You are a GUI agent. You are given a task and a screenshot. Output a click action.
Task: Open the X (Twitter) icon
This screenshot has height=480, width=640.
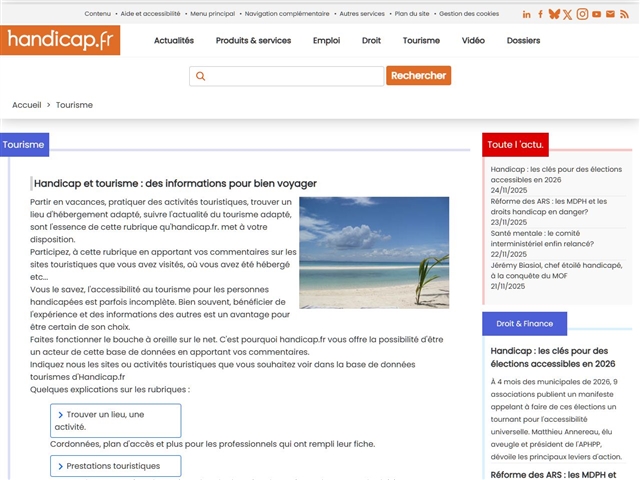coord(567,15)
